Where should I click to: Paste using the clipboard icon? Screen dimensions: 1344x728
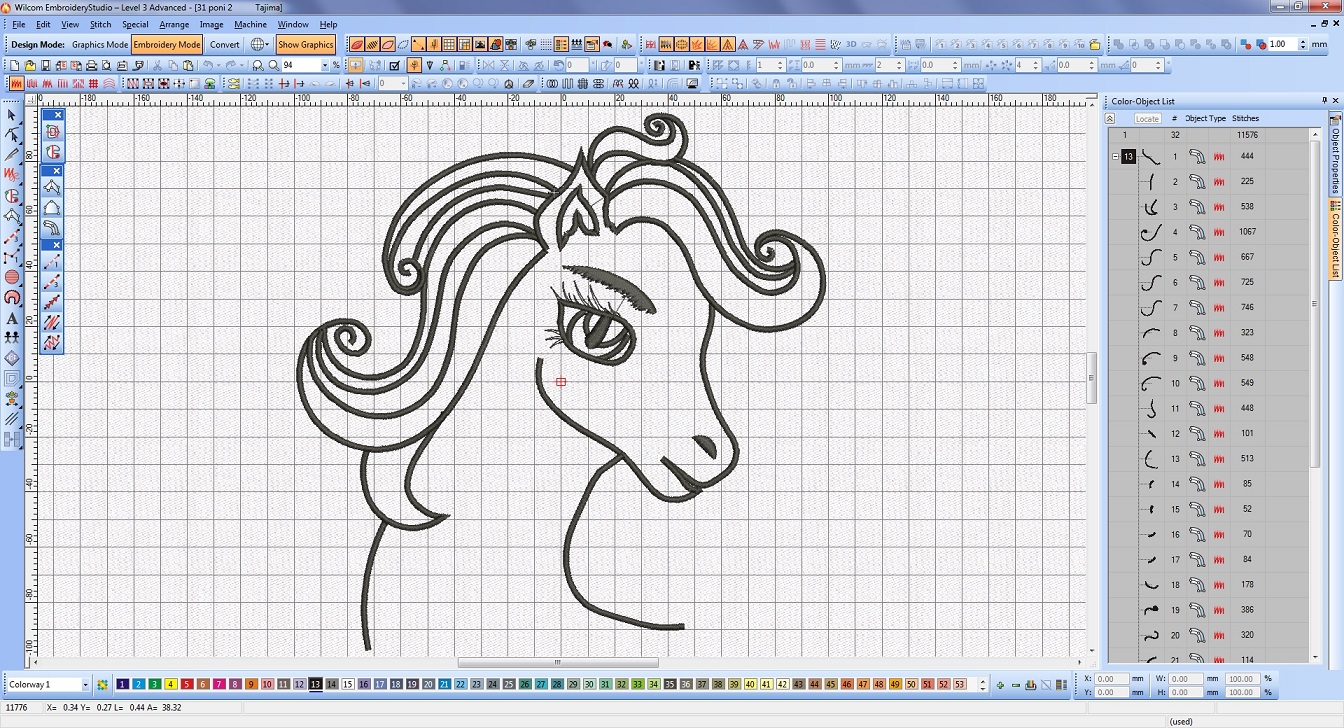(189, 65)
